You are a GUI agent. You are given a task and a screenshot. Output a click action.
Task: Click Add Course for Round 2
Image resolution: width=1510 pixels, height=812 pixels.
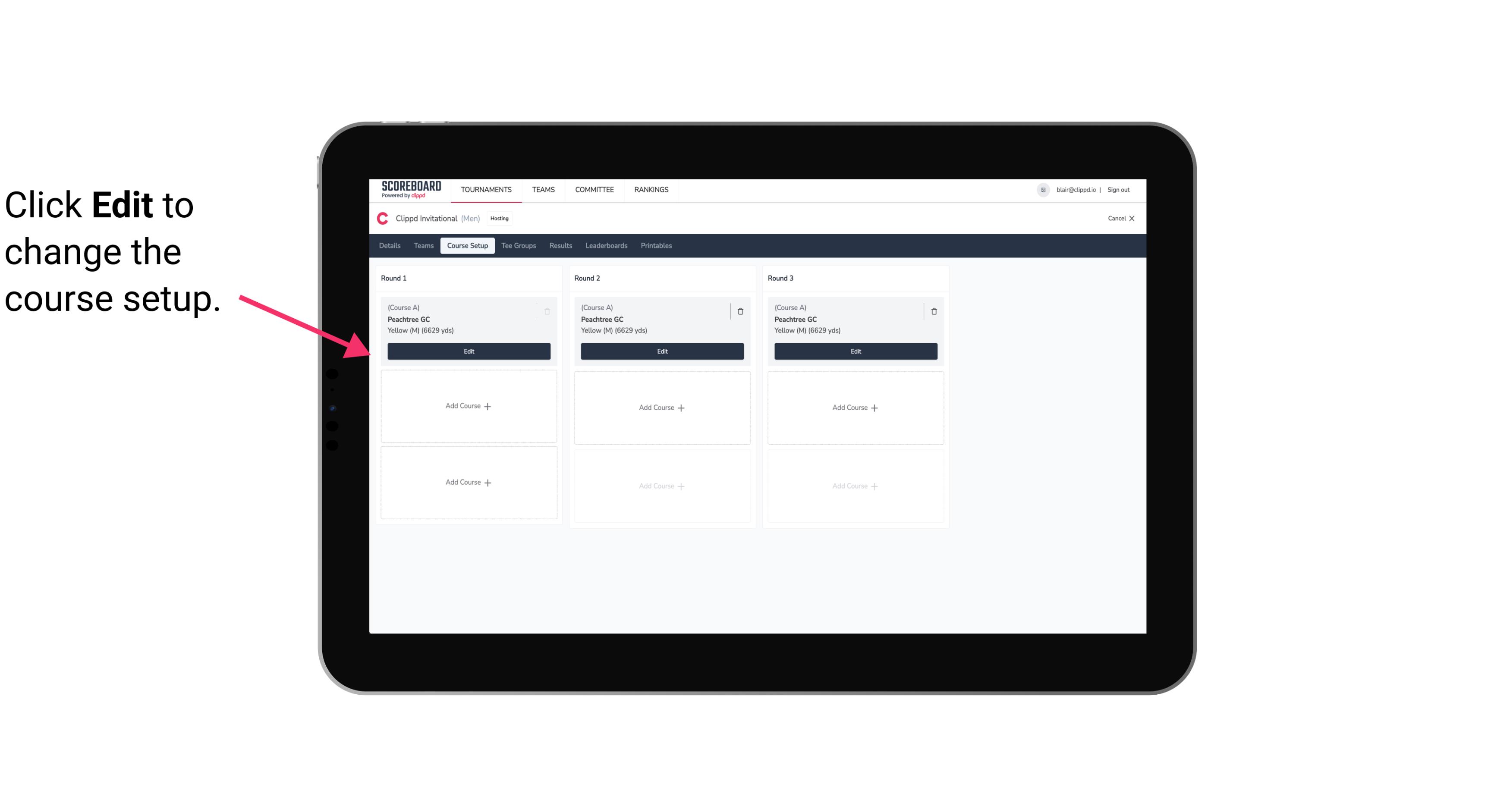(x=662, y=407)
